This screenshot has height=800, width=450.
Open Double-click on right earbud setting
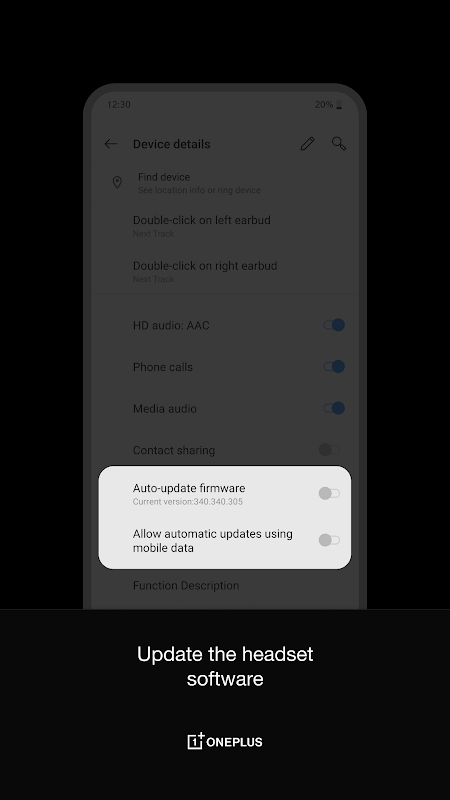(225, 271)
